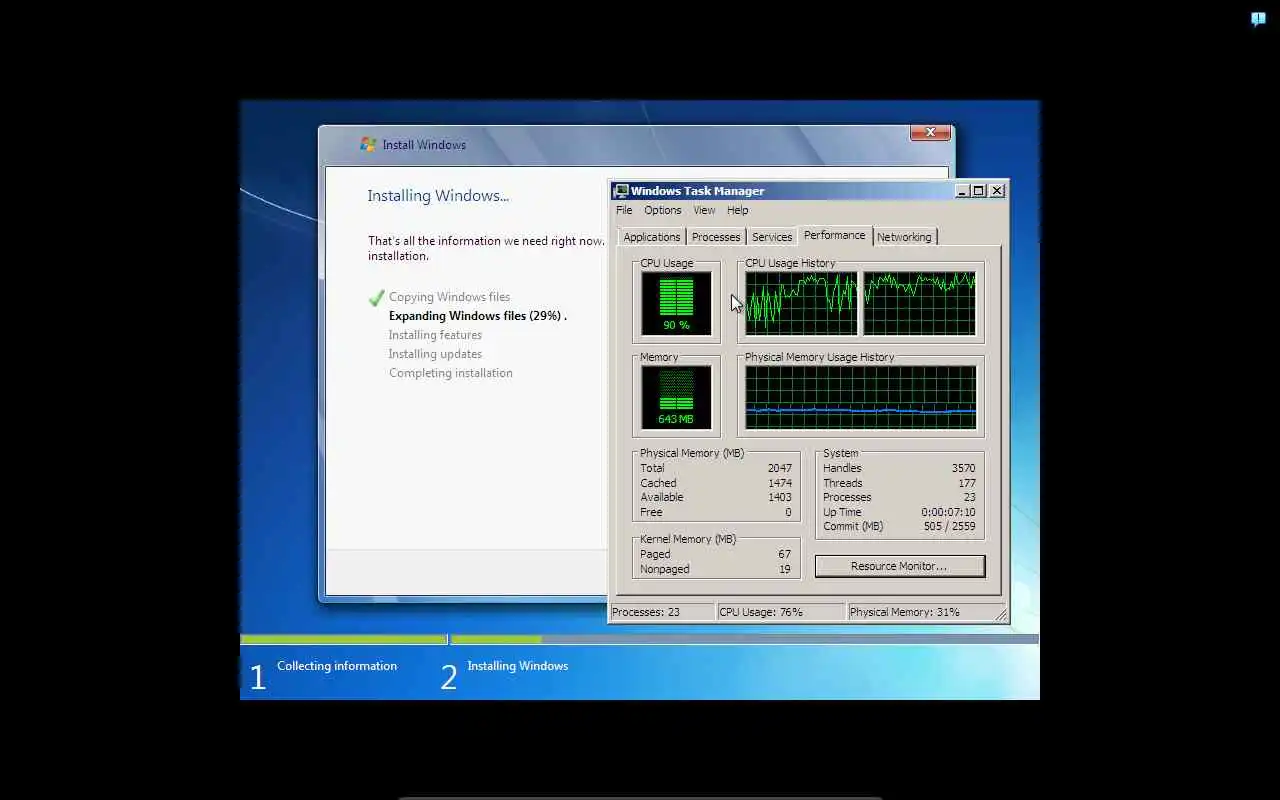1280x800 pixels.
Task: Switch to the Services tab
Action: (772, 237)
